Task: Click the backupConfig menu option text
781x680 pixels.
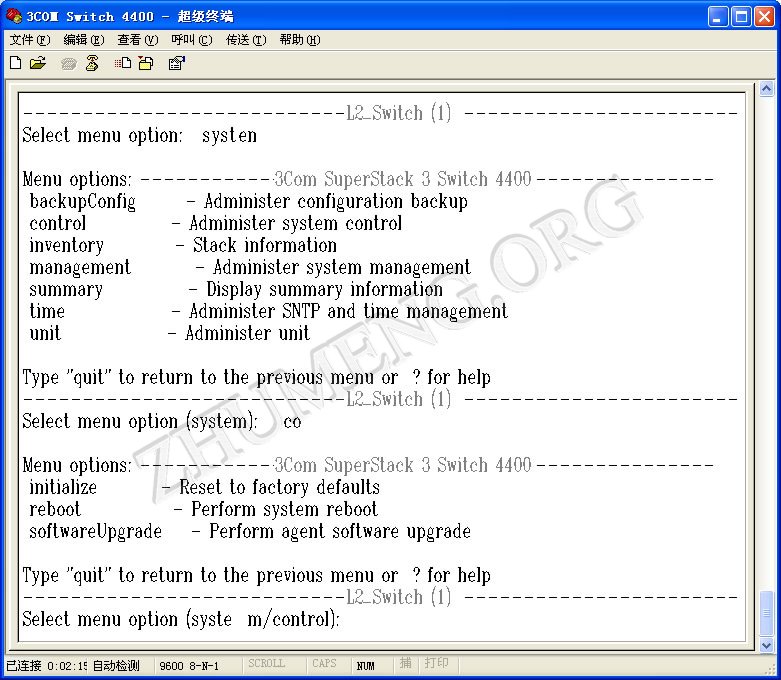Action: pyautogui.click(x=82, y=202)
